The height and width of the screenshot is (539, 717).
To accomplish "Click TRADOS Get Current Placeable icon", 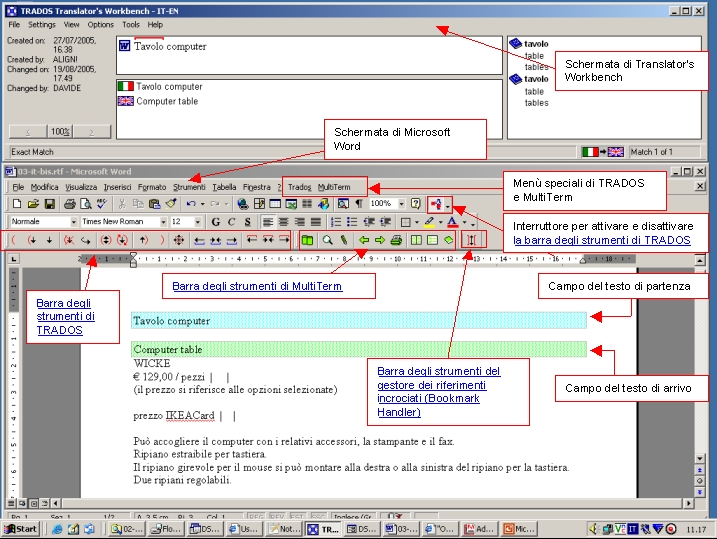I will pyautogui.click(x=215, y=240).
